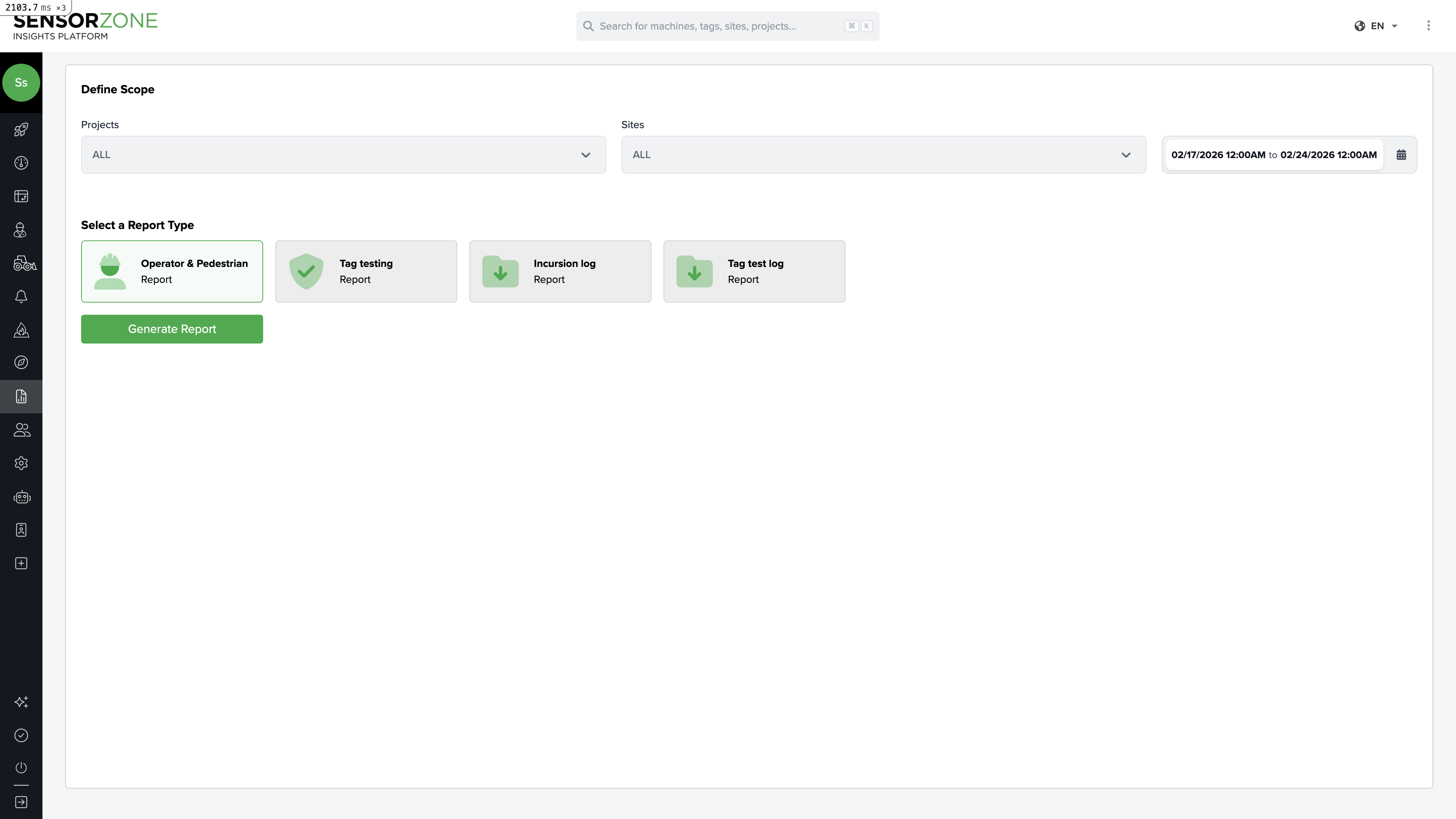
Task: Select the Tag test log report type
Action: pyautogui.click(x=754, y=271)
